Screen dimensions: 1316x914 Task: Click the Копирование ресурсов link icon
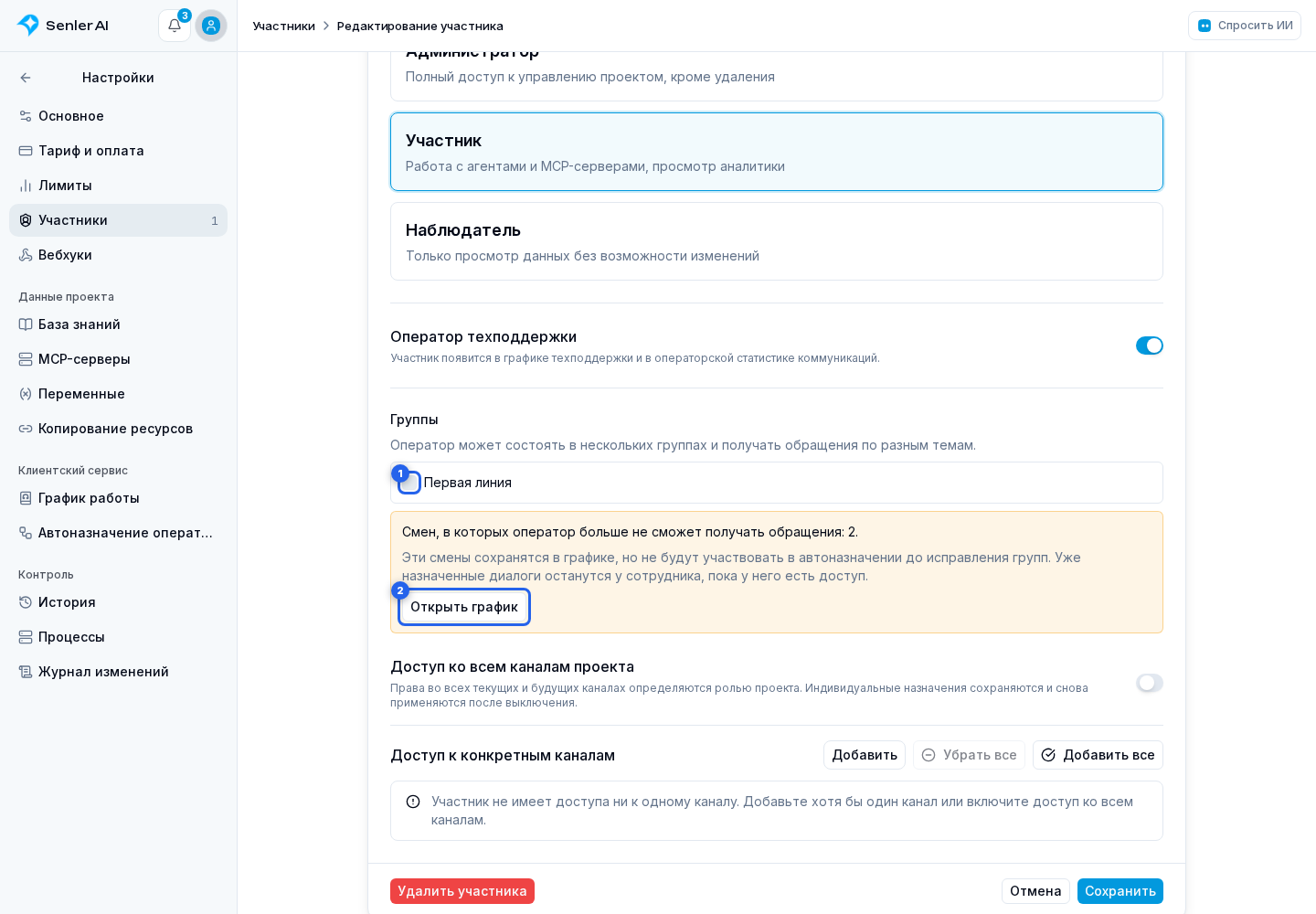pos(26,429)
